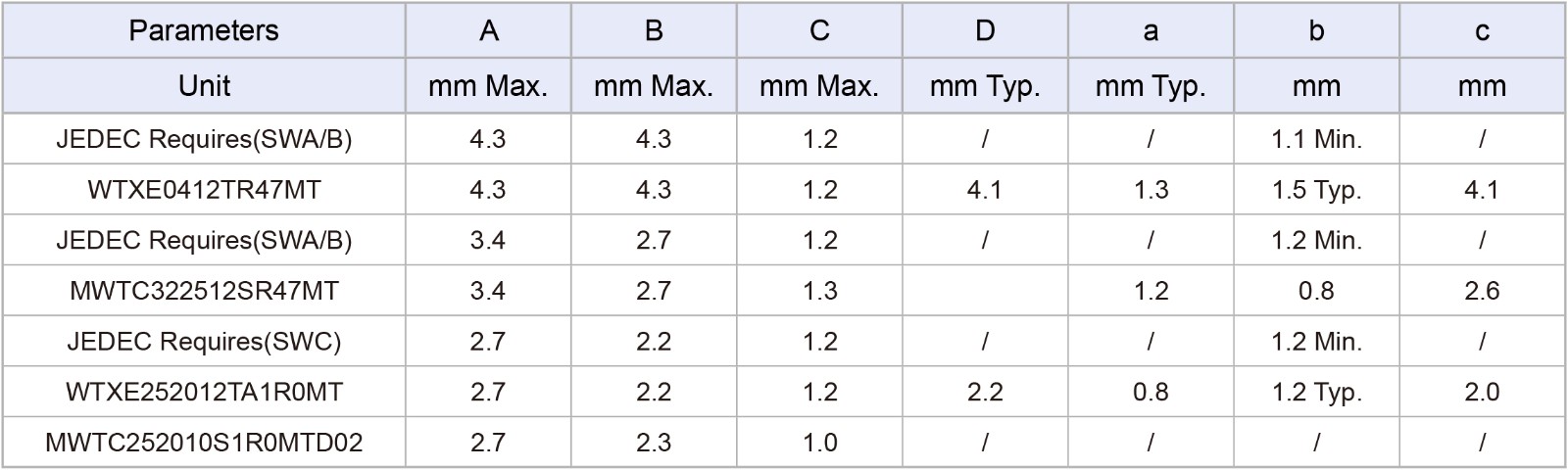Click column header B
The height and width of the screenshot is (470, 1568).
[x=654, y=31]
